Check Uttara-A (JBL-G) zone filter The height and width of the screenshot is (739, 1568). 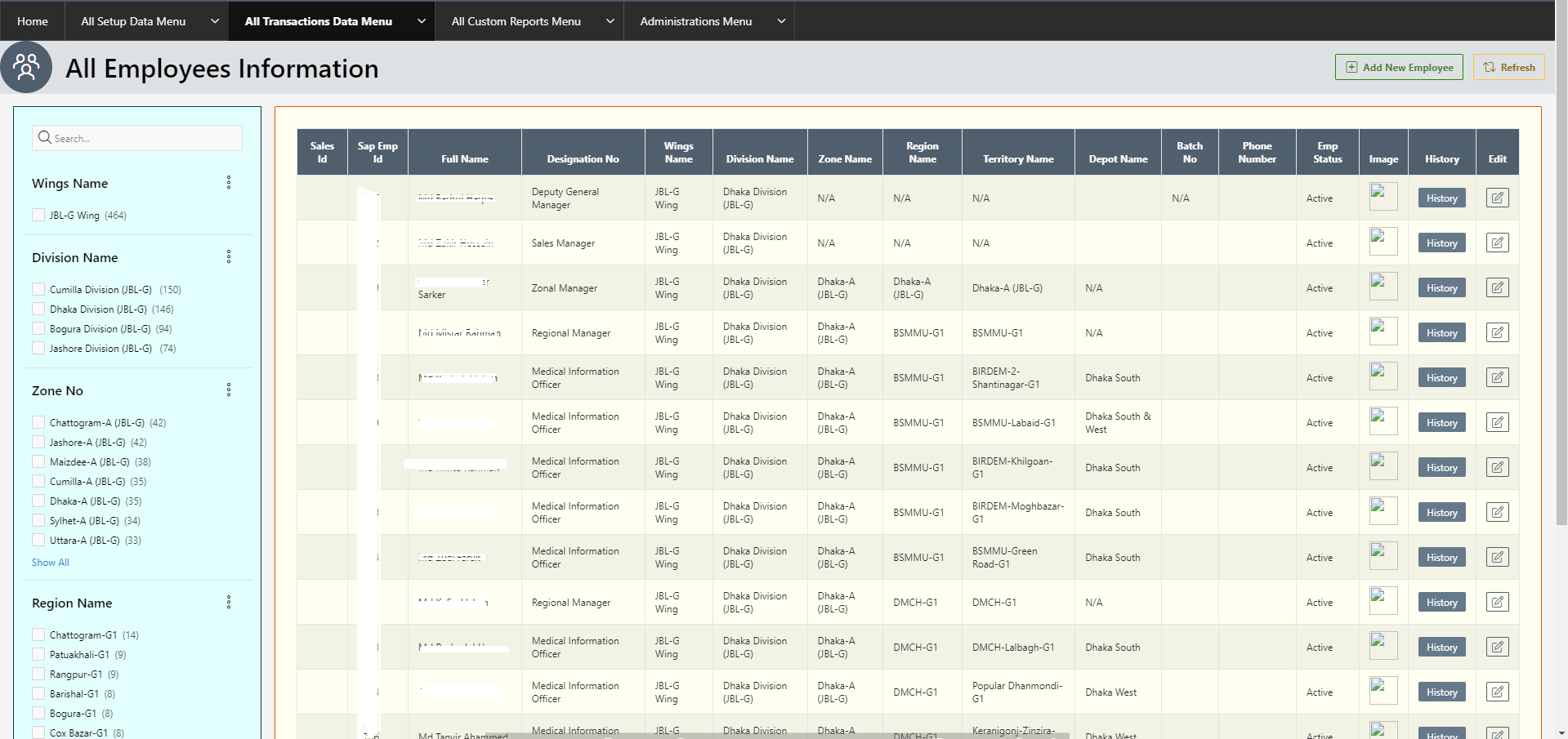click(38, 540)
